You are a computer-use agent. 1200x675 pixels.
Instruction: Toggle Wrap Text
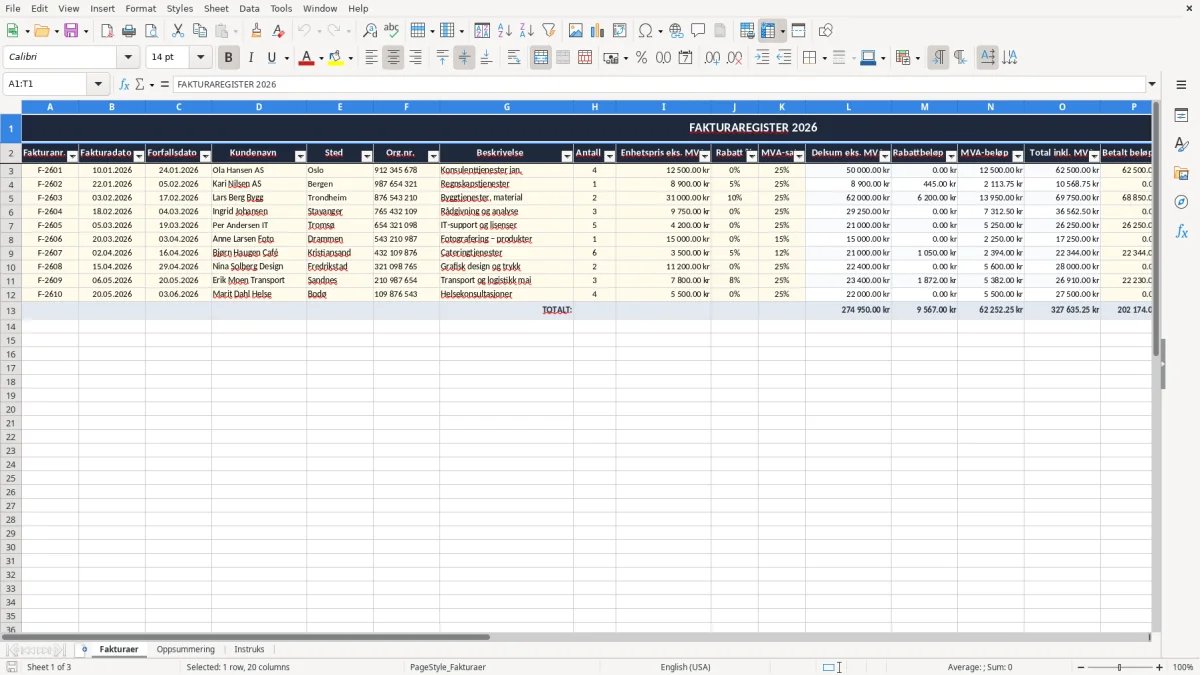(514, 58)
